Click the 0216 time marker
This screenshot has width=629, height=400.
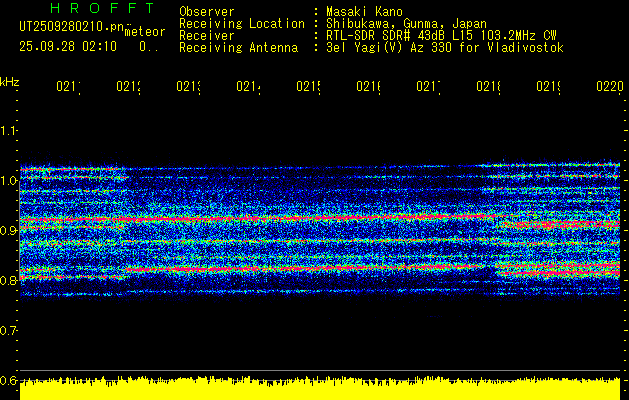click(x=369, y=86)
